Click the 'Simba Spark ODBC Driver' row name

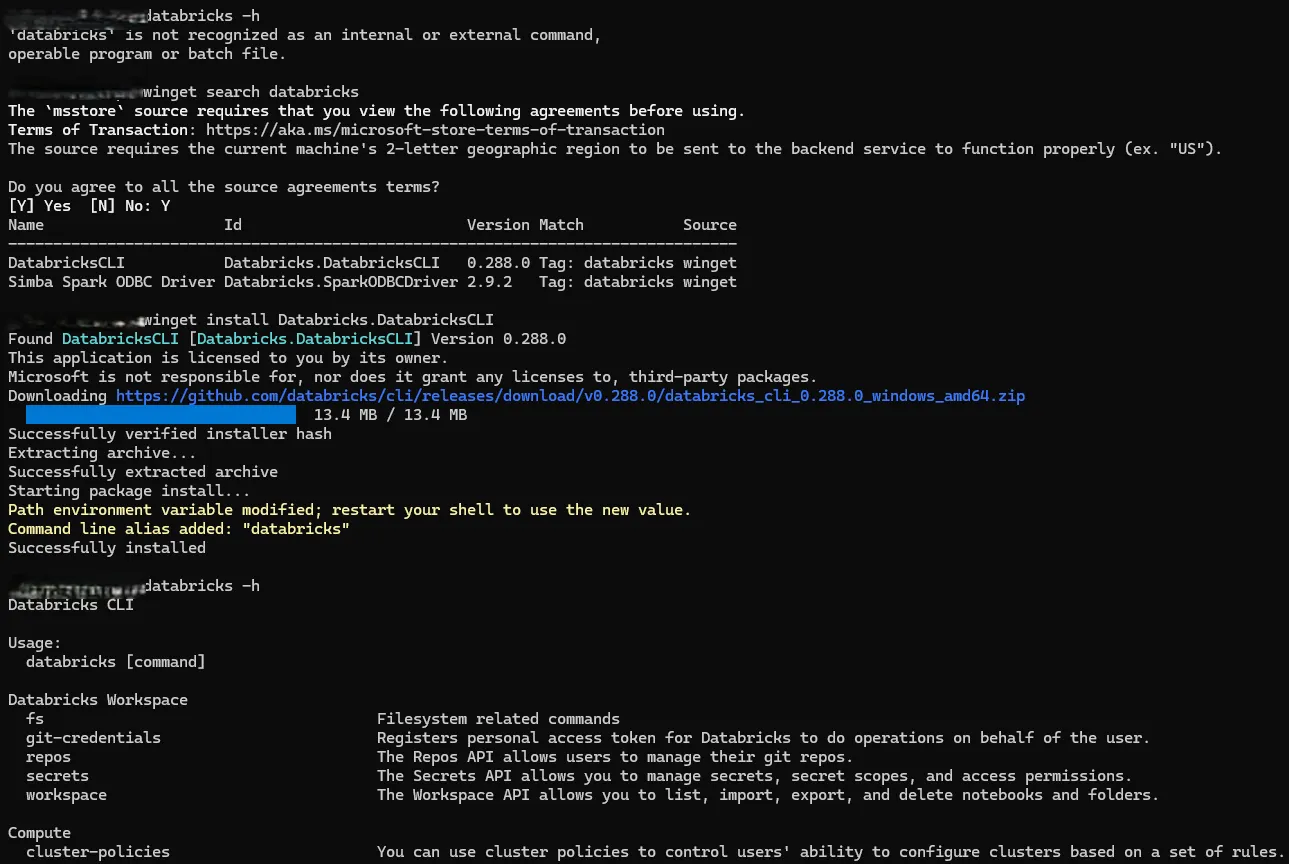coord(111,282)
